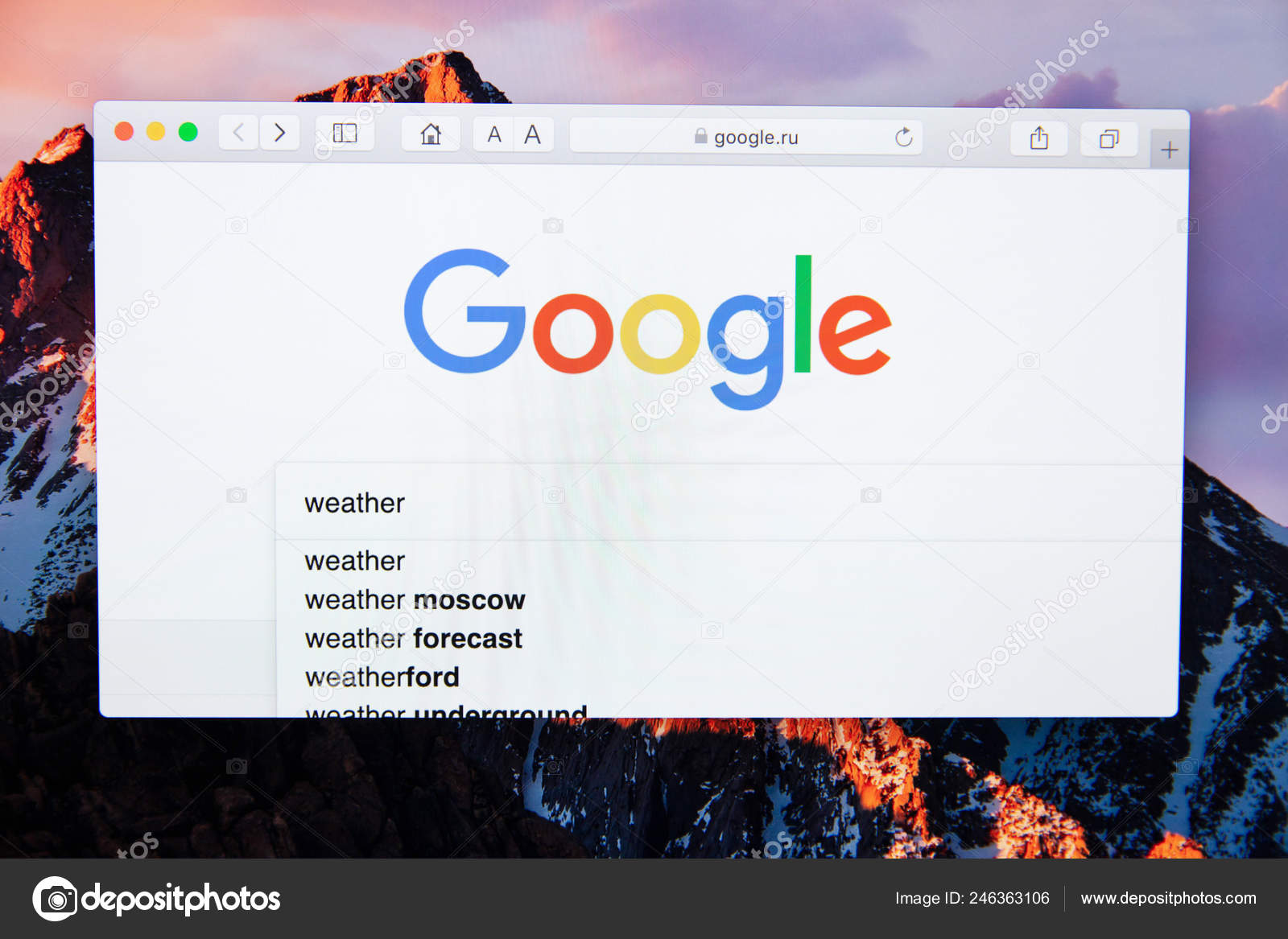Click the google.ru address bar
Image resolution: width=1288 pixels, height=939 pixels.
point(745,136)
